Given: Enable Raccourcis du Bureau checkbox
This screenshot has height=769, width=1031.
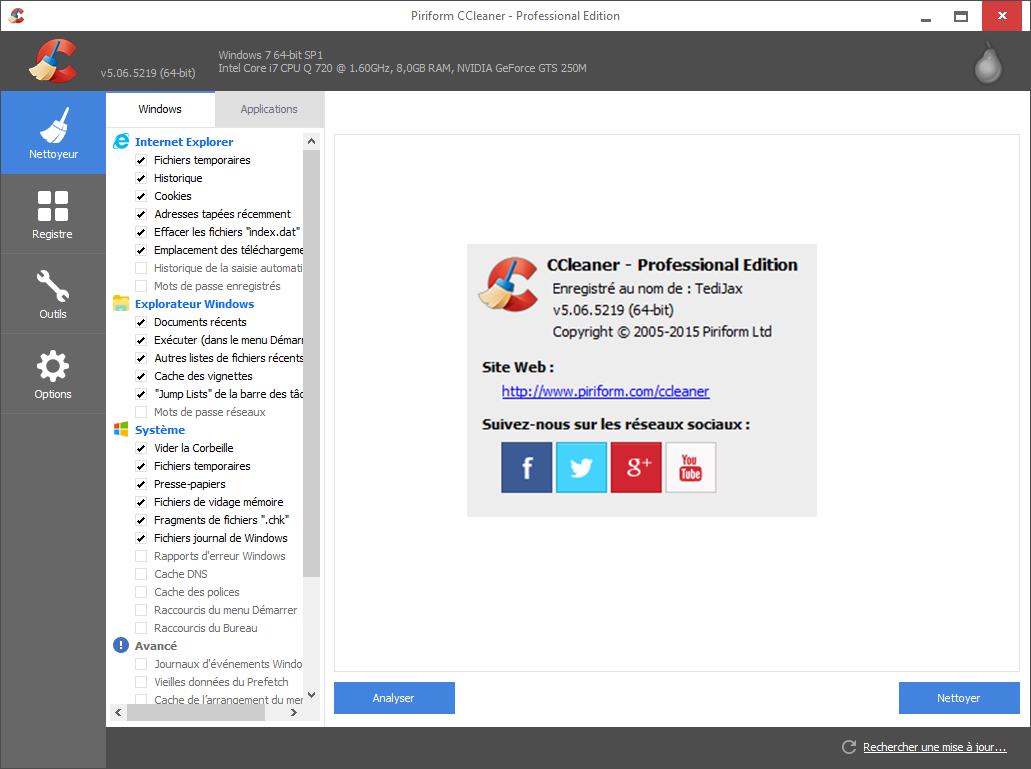Looking at the screenshot, I should 141,628.
